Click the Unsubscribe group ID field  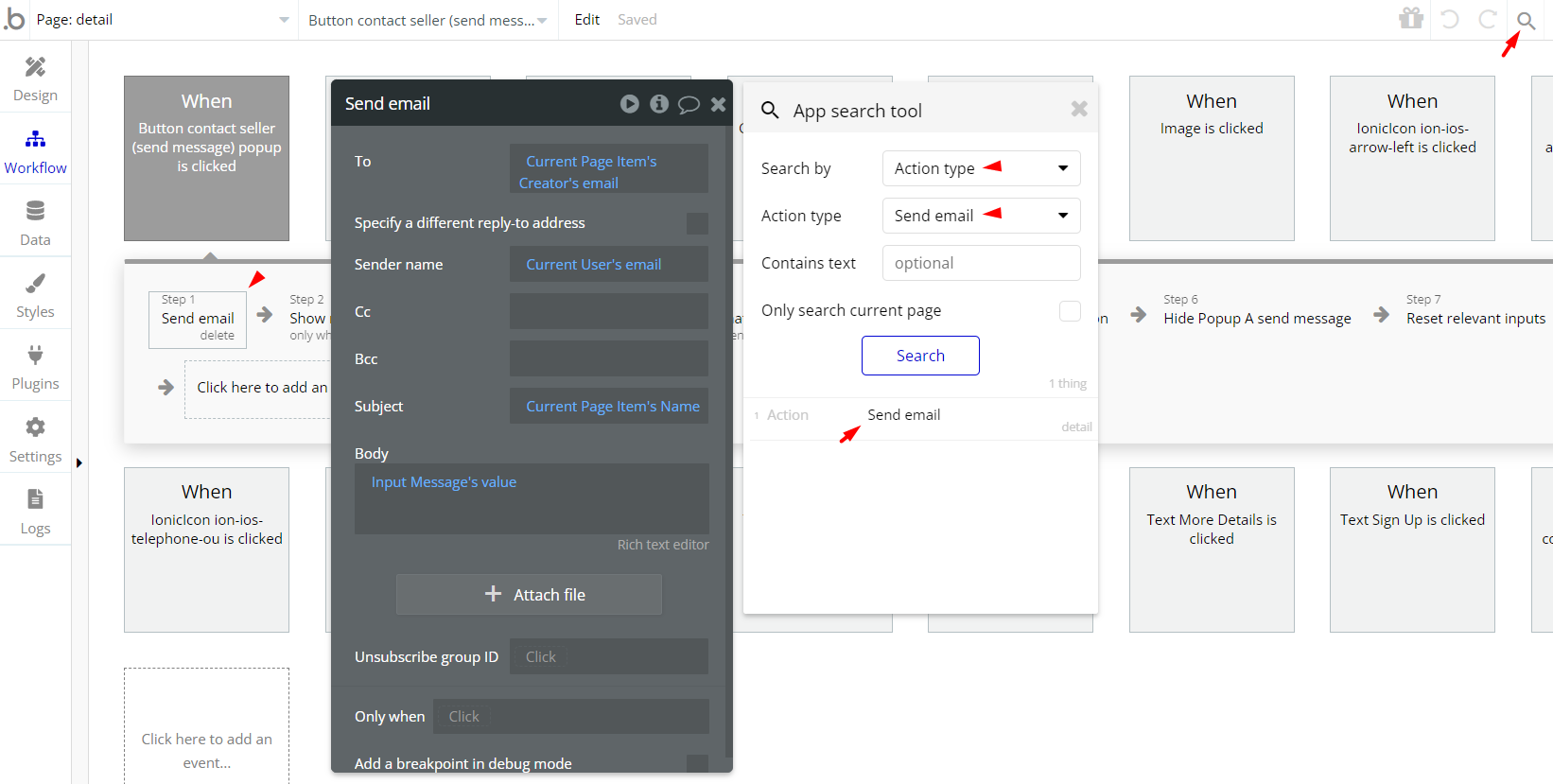[x=609, y=656]
